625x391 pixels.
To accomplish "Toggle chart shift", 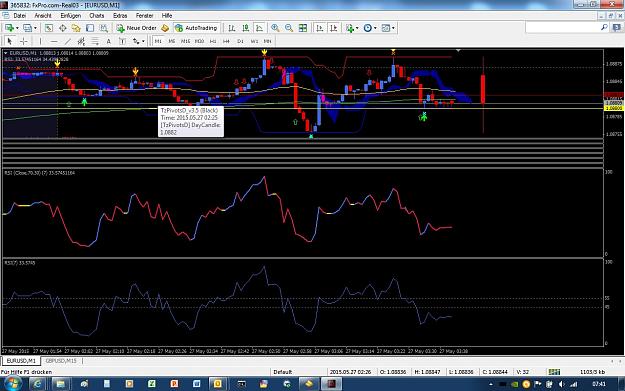I will tap(334, 28).
